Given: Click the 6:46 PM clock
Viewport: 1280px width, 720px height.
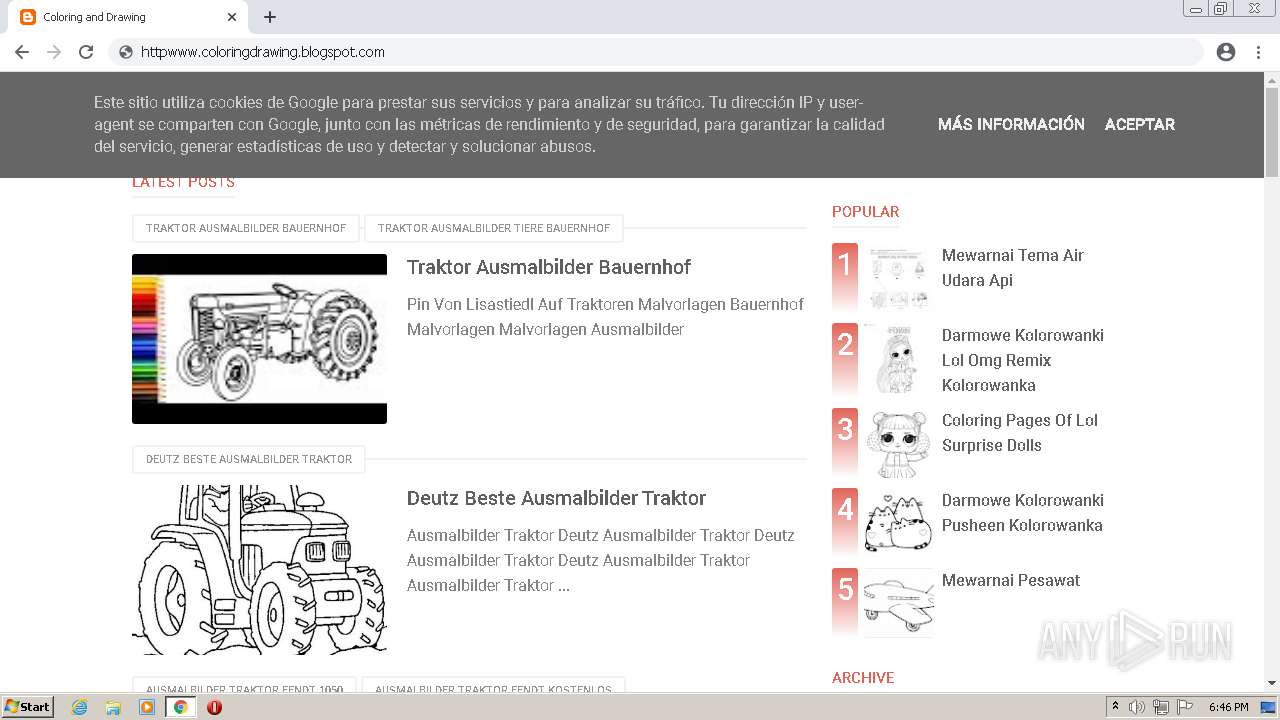Looking at the screenshot, I should pyautogui.click(x=1228, y=707).
